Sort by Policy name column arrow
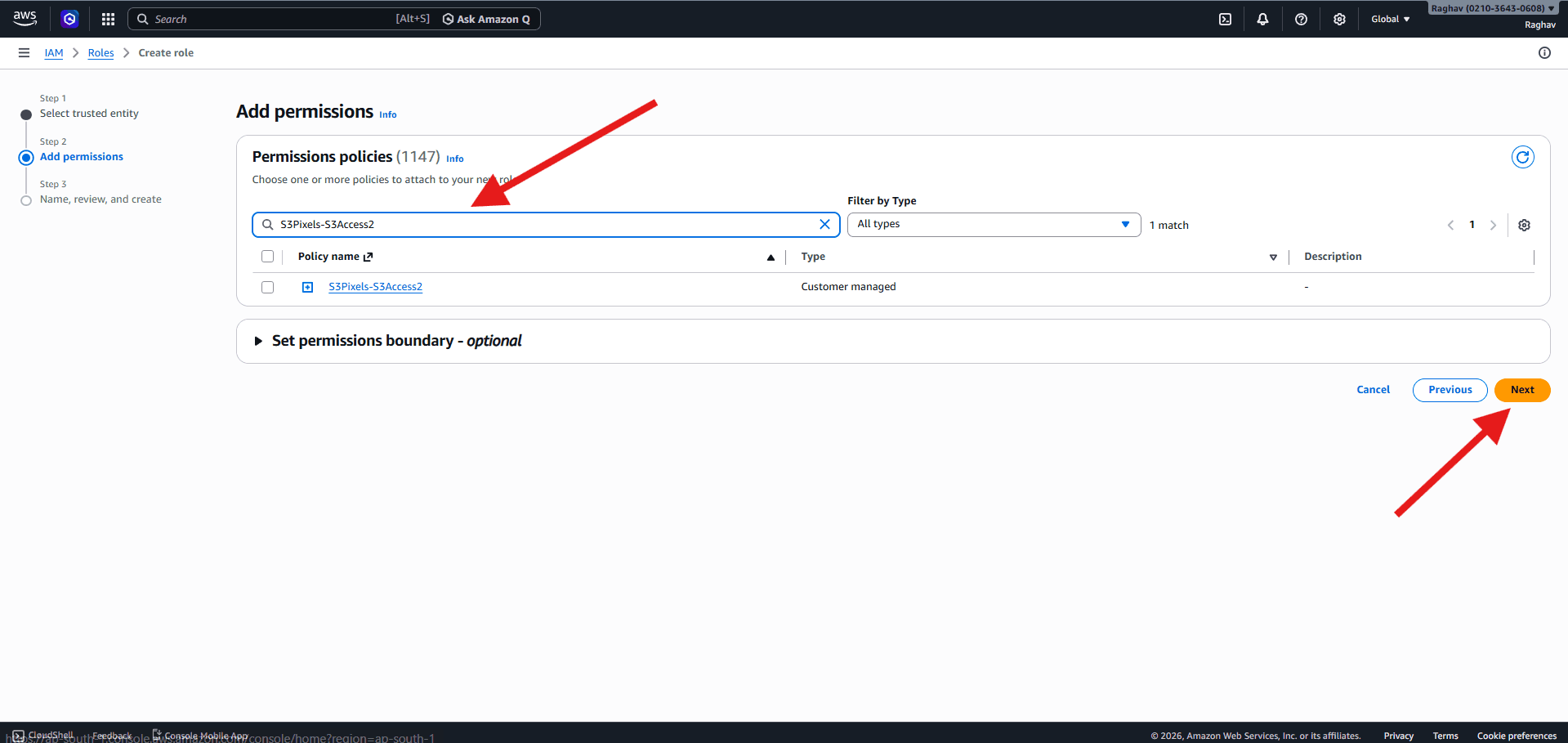 point(771,257)
